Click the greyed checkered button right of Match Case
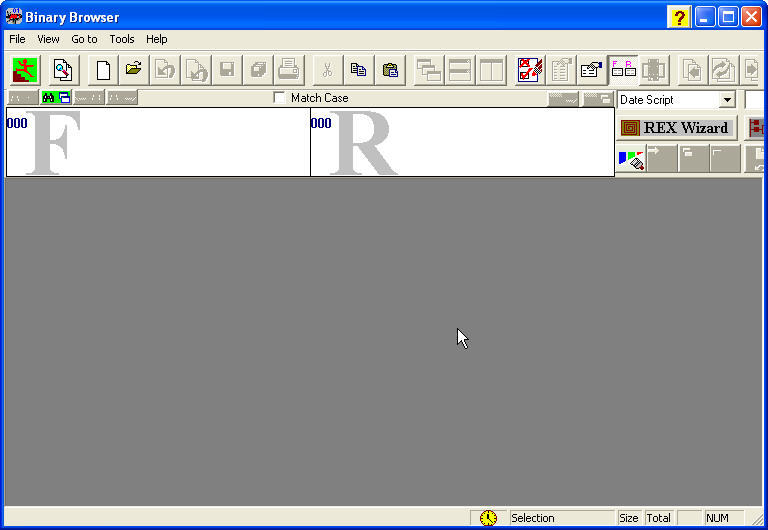 point(564,99)
